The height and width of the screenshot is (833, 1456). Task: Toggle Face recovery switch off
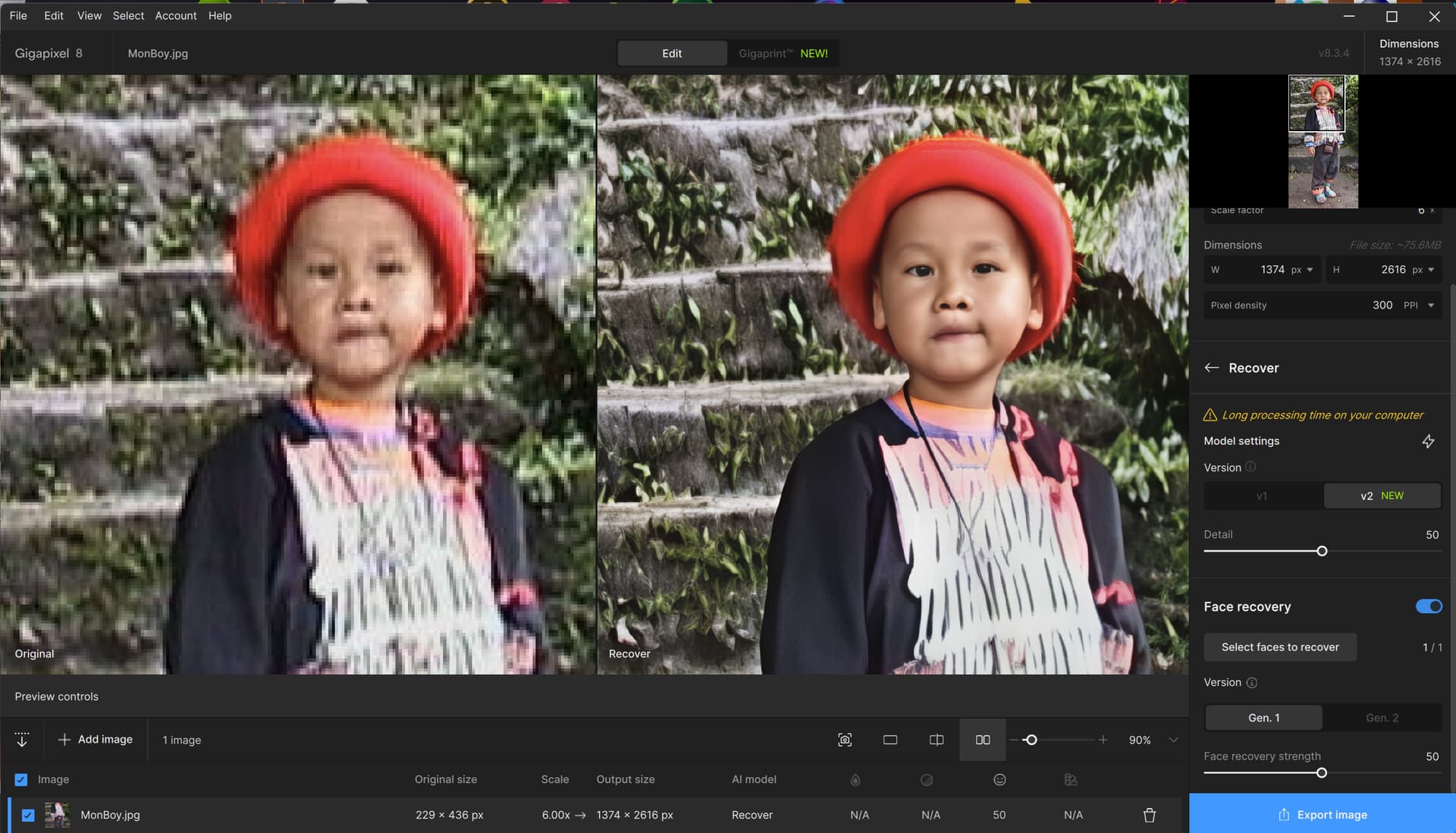[1429, 606]
